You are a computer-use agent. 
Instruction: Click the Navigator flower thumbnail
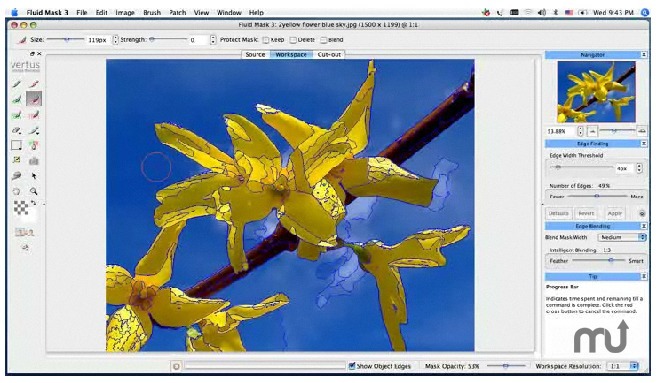pos(596,92)
